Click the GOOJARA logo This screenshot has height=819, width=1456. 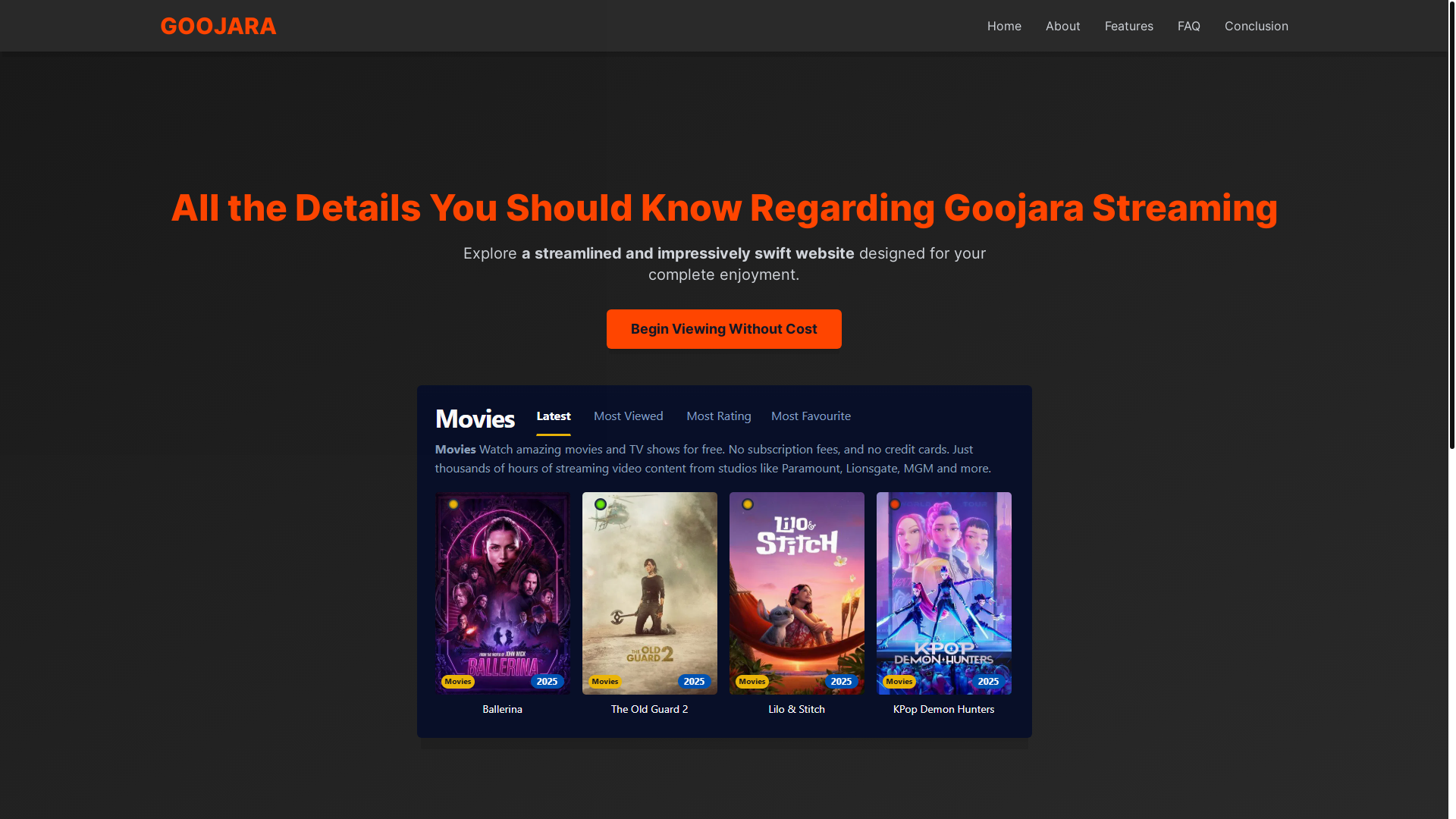pos(218,26)
